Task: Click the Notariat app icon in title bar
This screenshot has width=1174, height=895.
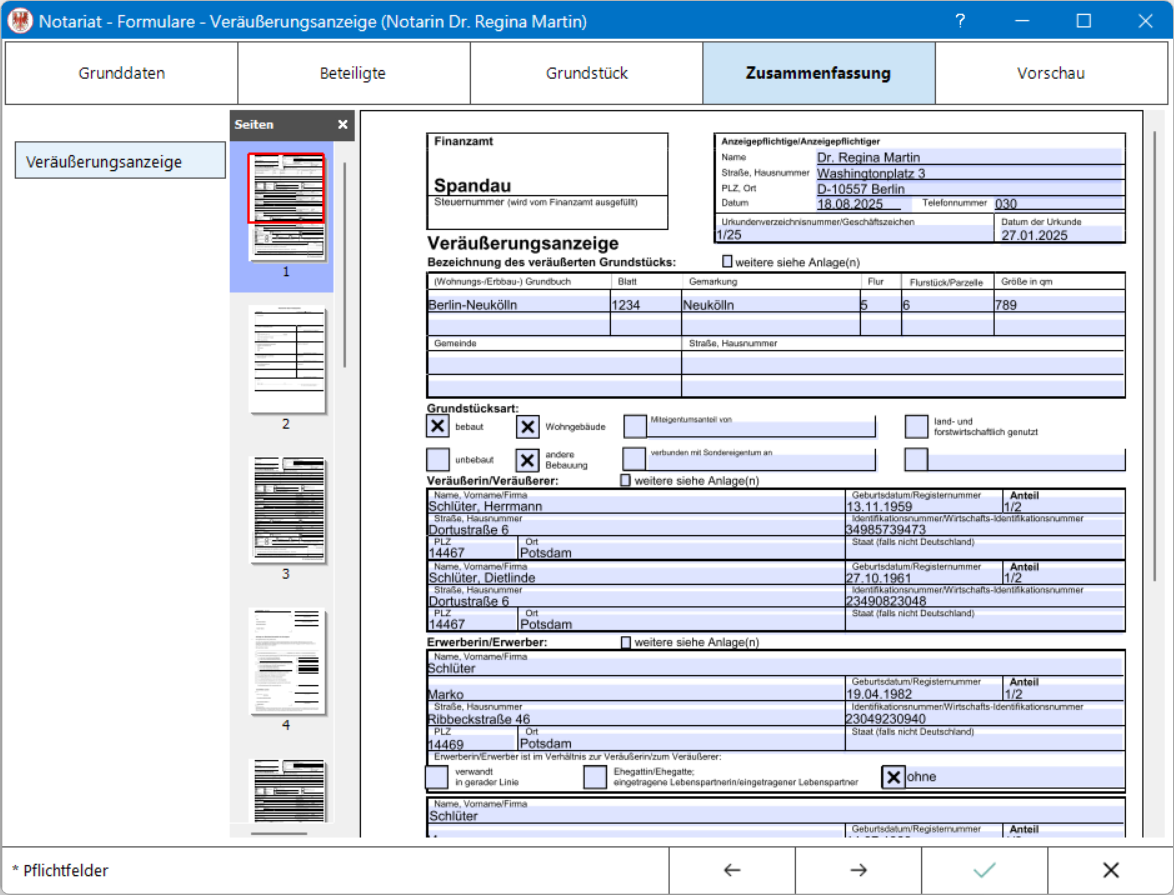Action: click(x=20, y=21)
